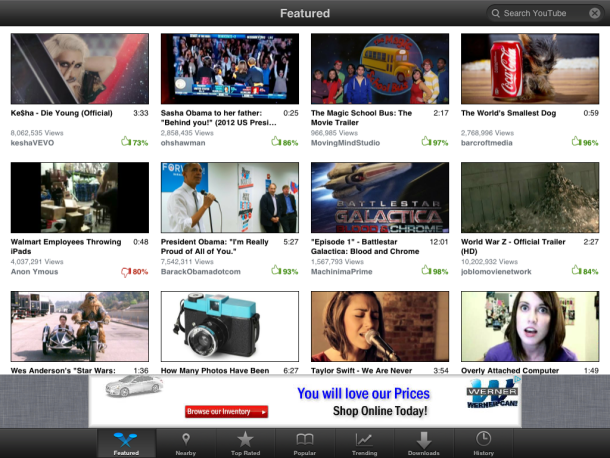610x458 pixels.
Task: Click the 'Ke$ha - Die Young (Official)' title
Action: pos(61,113)
